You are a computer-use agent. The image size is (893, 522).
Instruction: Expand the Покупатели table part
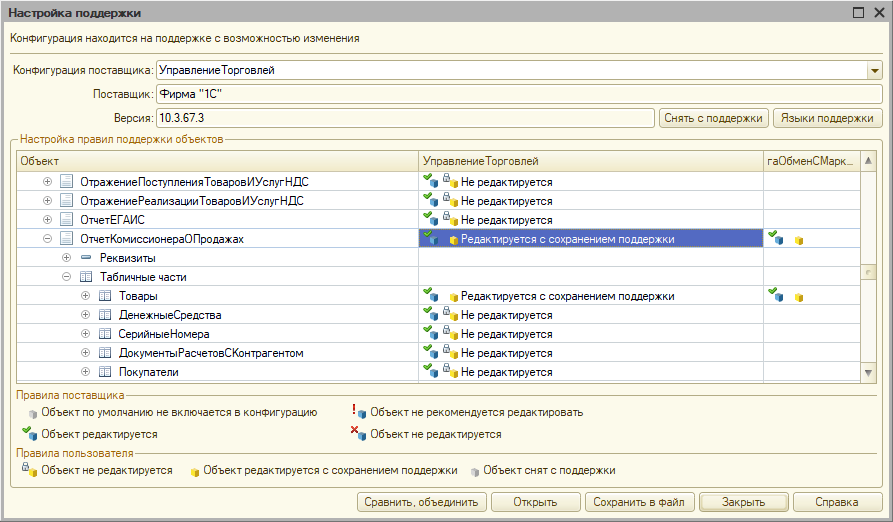85,372
